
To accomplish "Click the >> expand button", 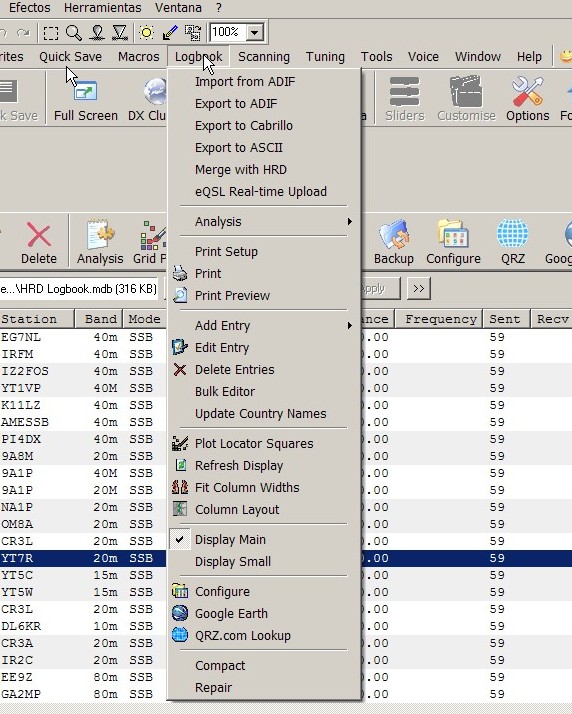I will [419, 288].
